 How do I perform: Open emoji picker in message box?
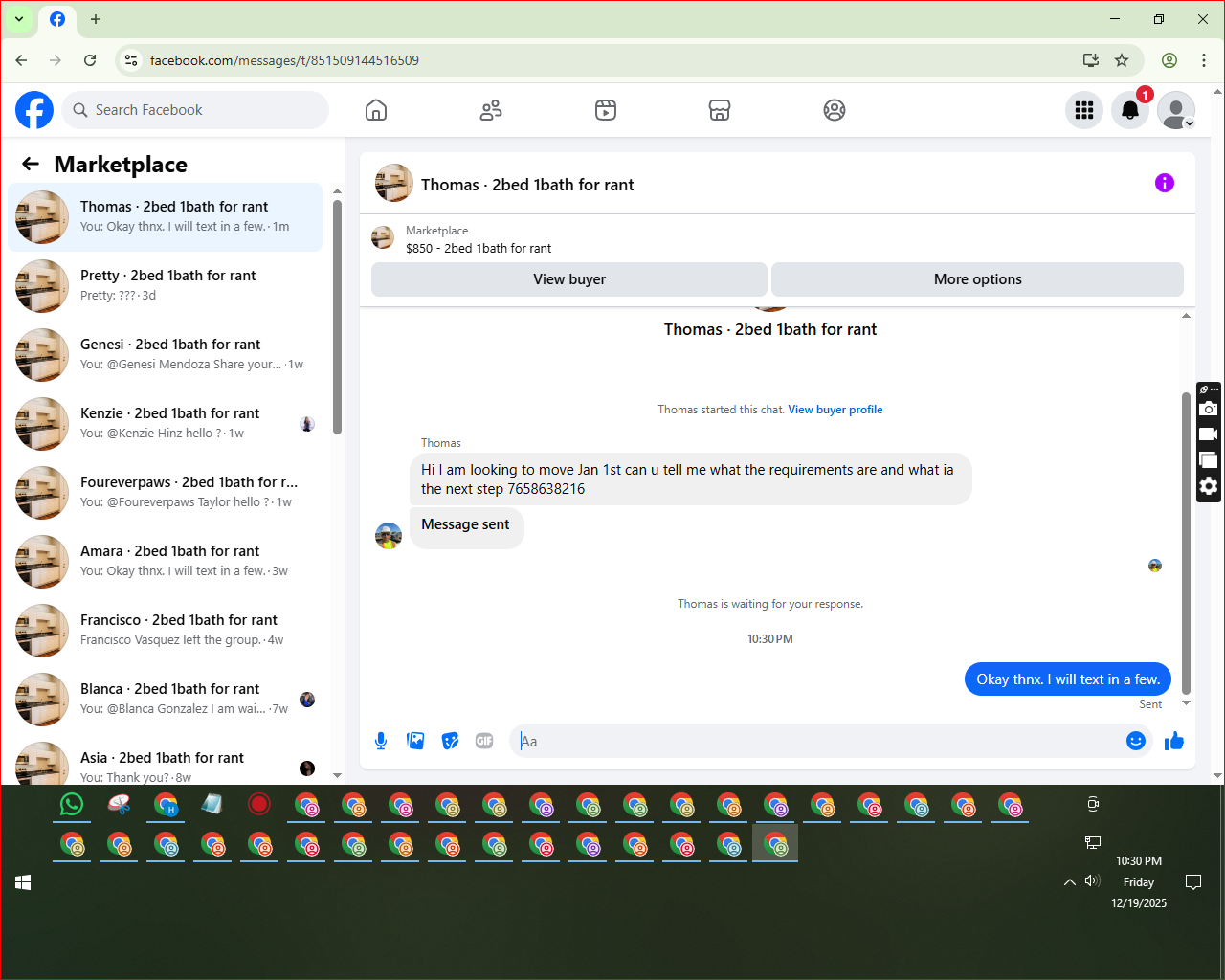point(1136,741)
